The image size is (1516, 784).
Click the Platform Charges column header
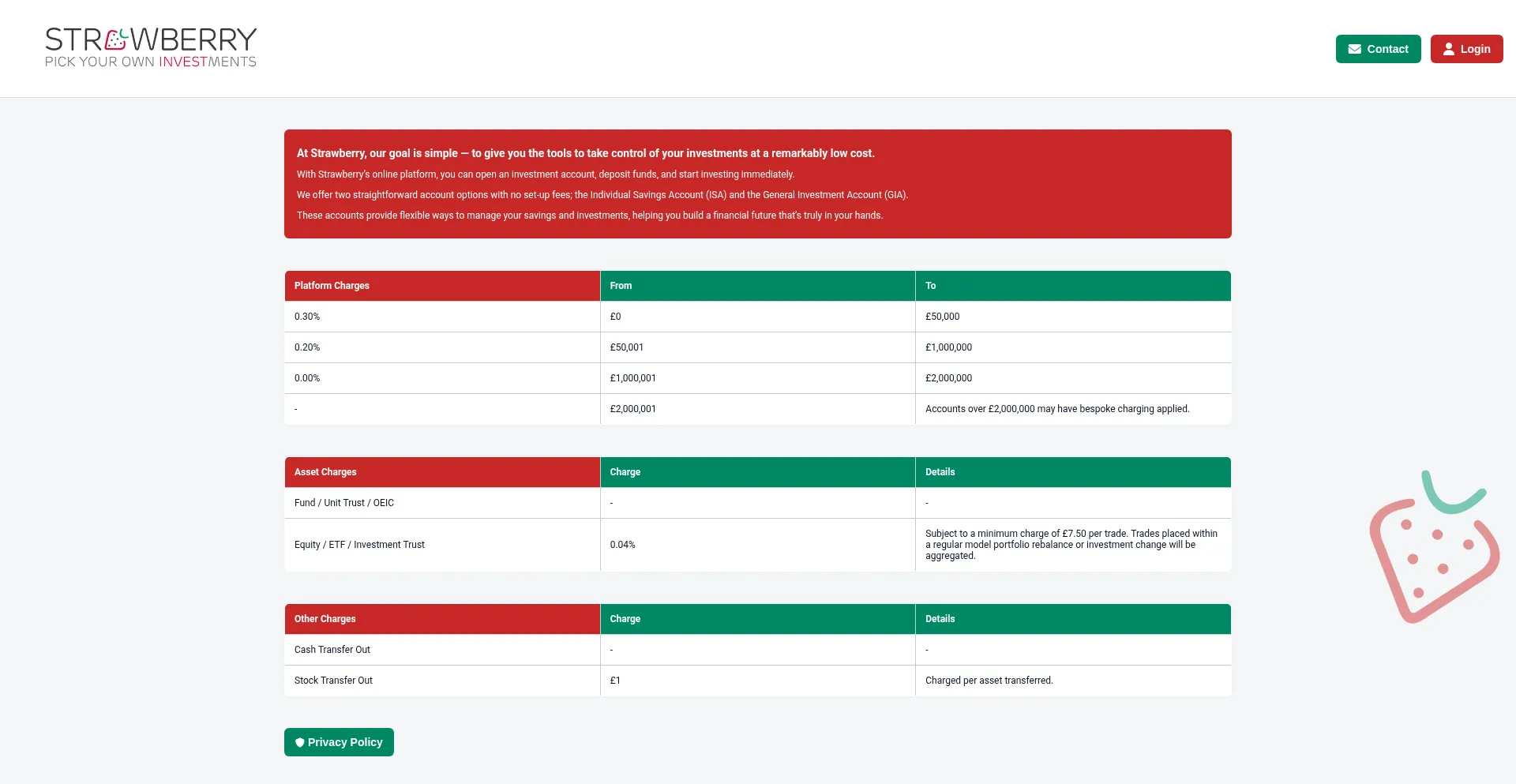pyautogui.click(x=442, y=286)
